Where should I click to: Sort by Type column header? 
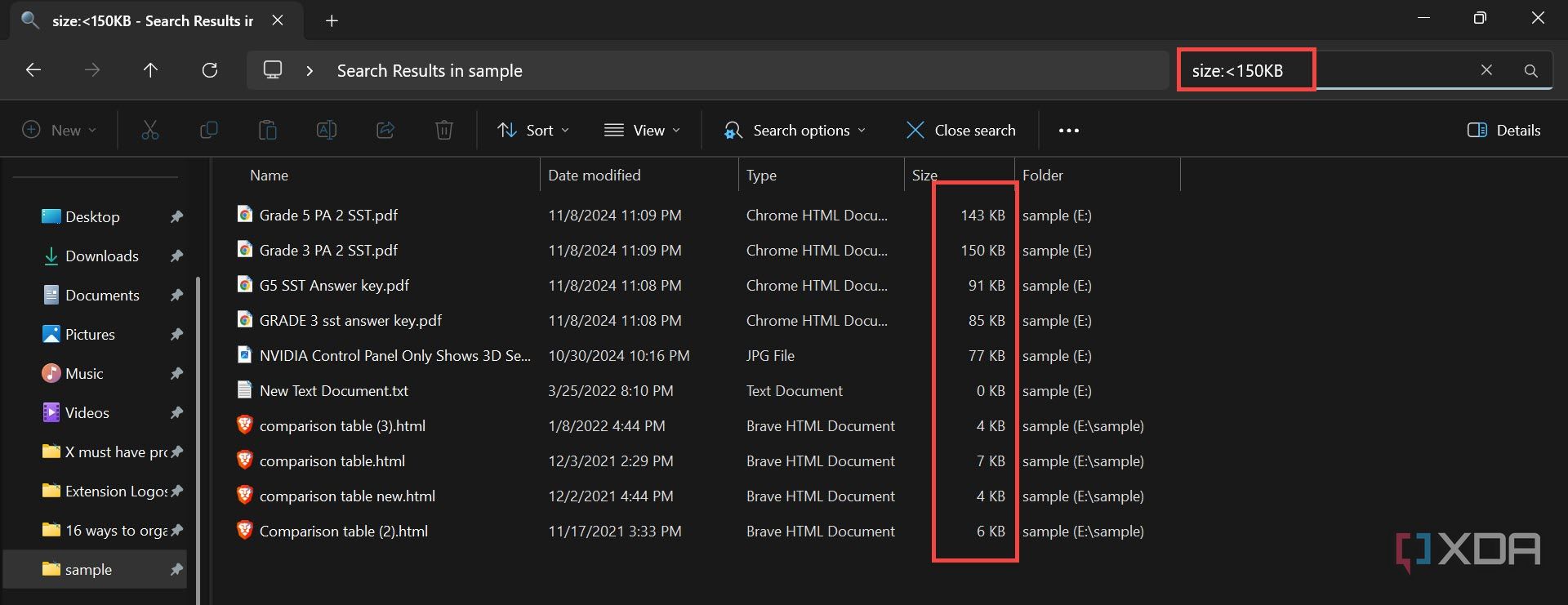761,175
